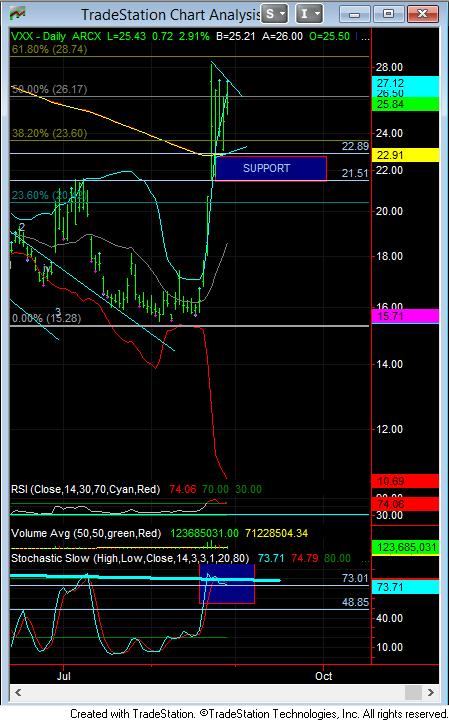Close the Chart Analysis window
The height and width of the screenshot is (720, 449).
tap(423, 14)
